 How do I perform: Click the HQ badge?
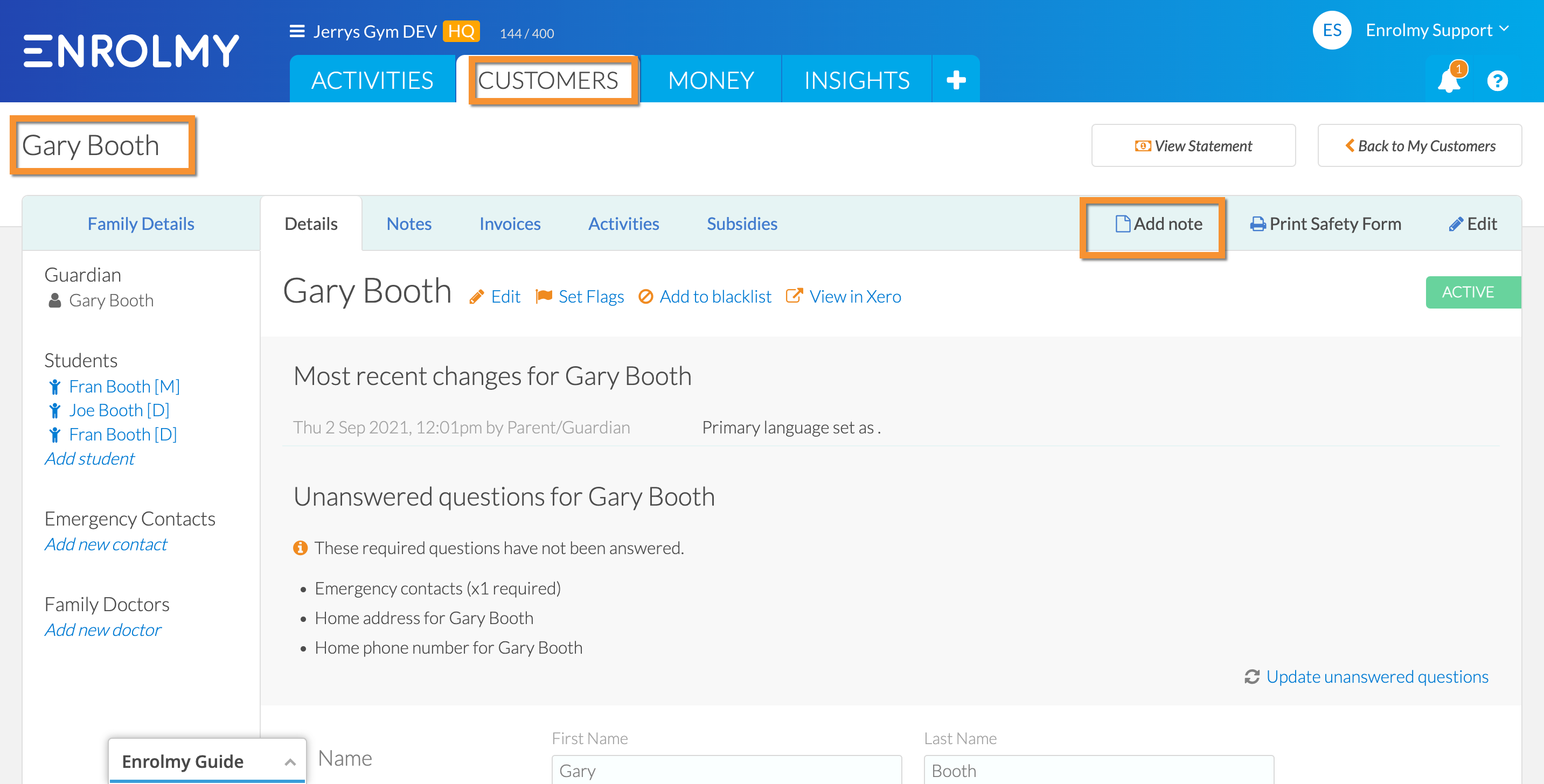[461, 31]
